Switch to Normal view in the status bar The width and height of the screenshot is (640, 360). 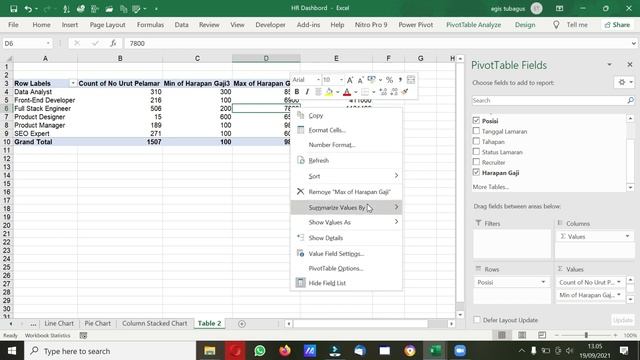click(x=502, y=335)
